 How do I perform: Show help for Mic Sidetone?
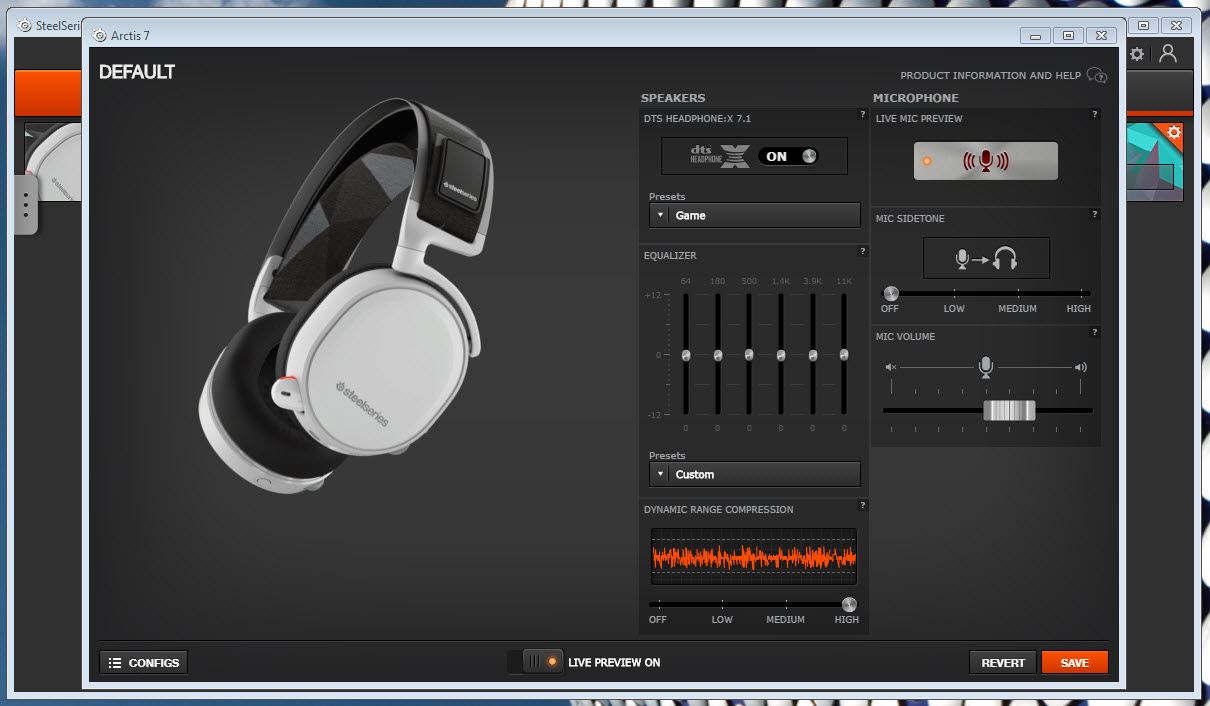[1095, 214]
